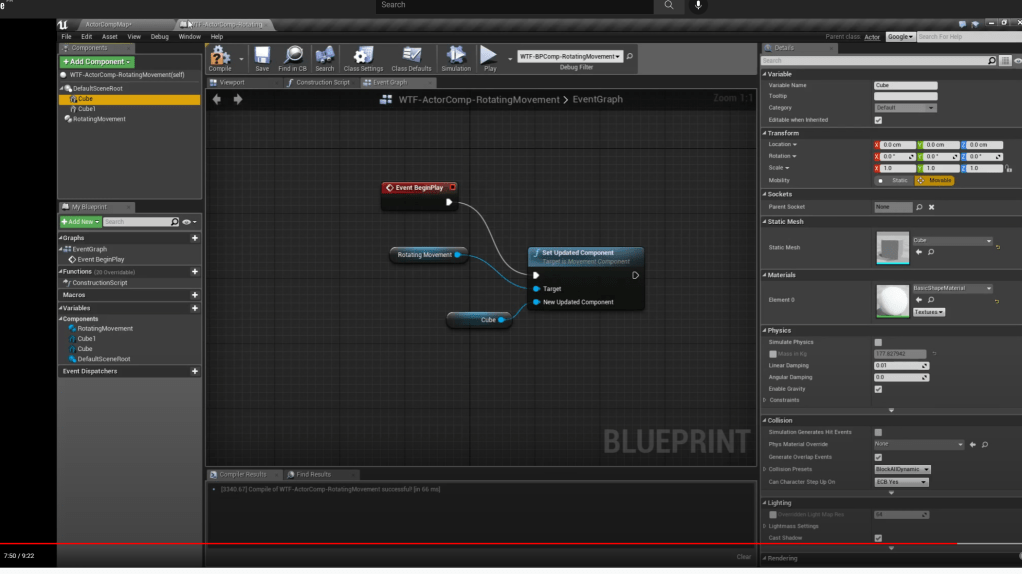Expand the Static Mesh Cube asset dropdown

(x=951, y=241)
